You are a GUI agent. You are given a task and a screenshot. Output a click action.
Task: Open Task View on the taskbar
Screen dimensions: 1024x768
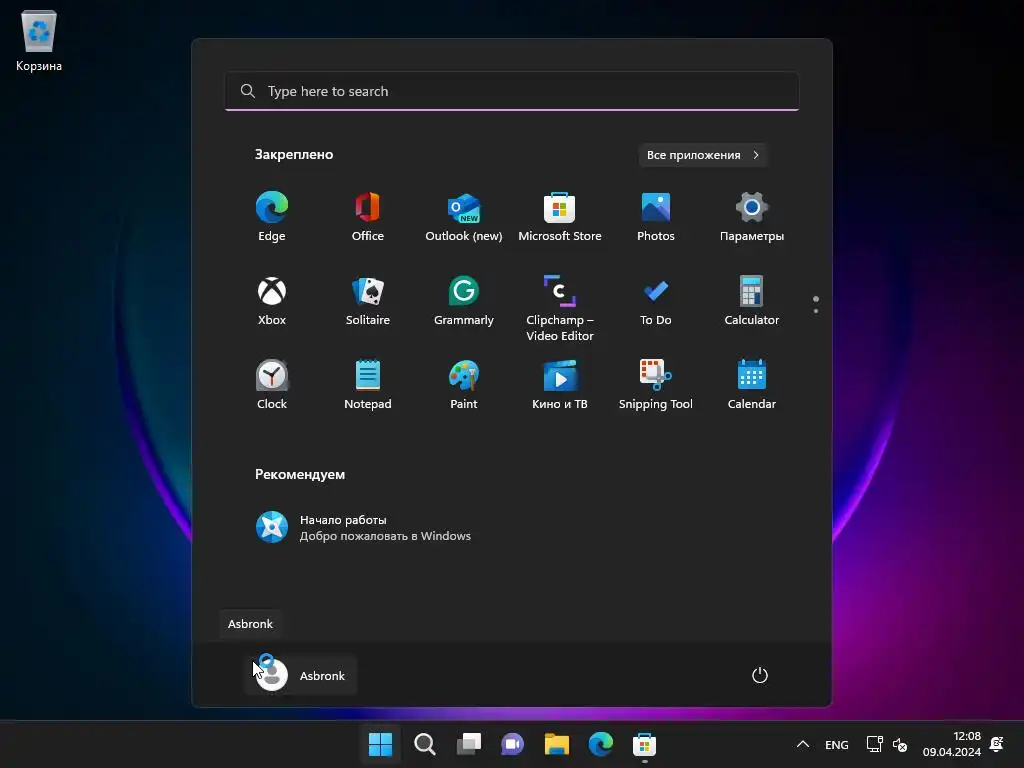point(468,744)
